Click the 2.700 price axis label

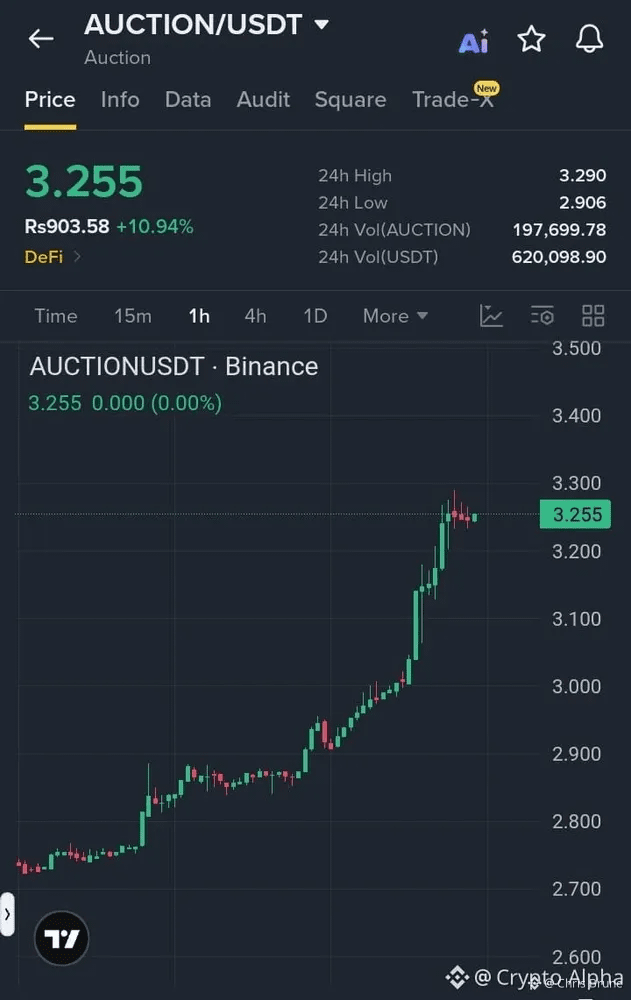coord(576,889)
